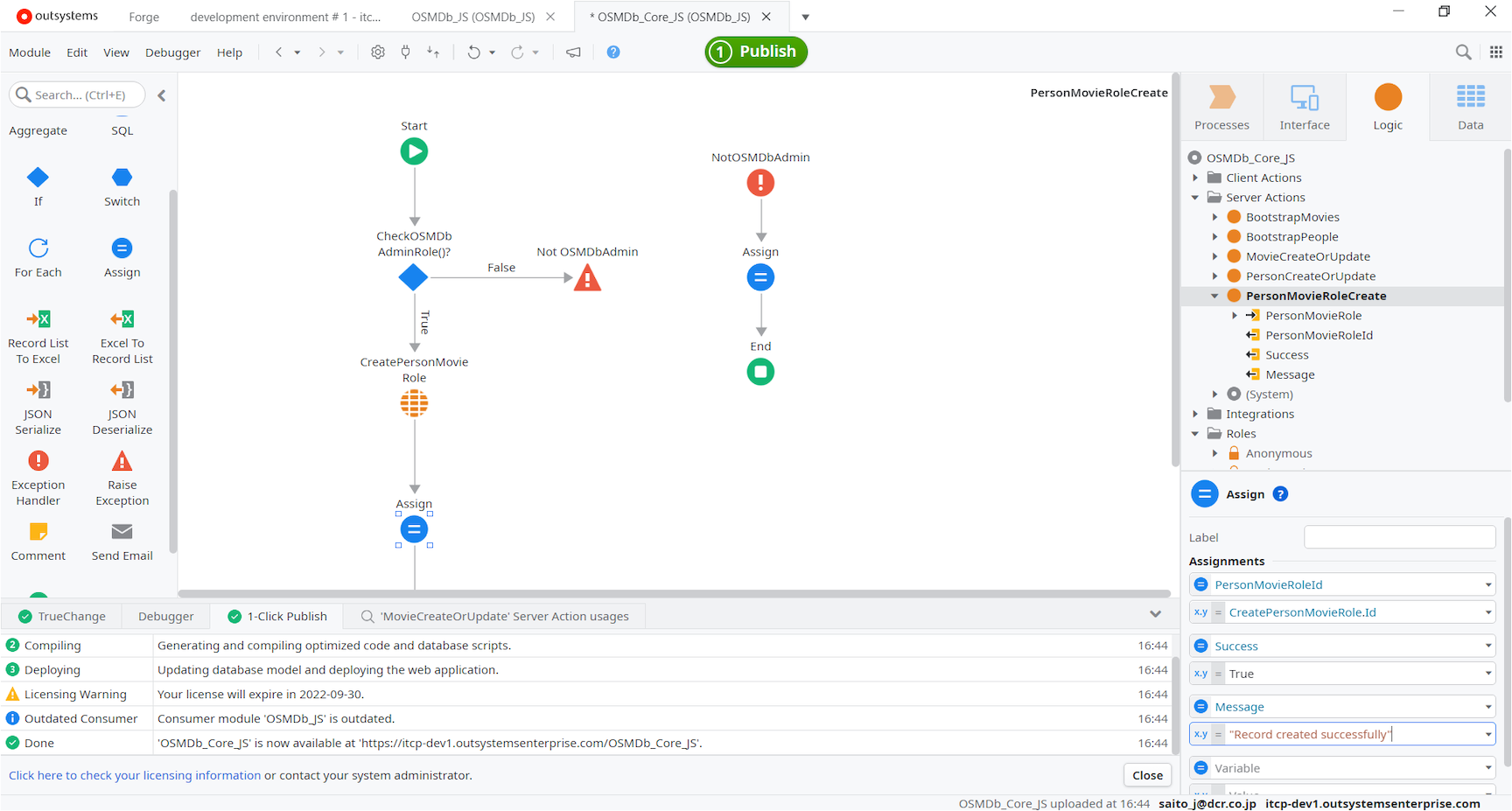
Task: Select the Raise Exception tool
Action: [122, 478]
